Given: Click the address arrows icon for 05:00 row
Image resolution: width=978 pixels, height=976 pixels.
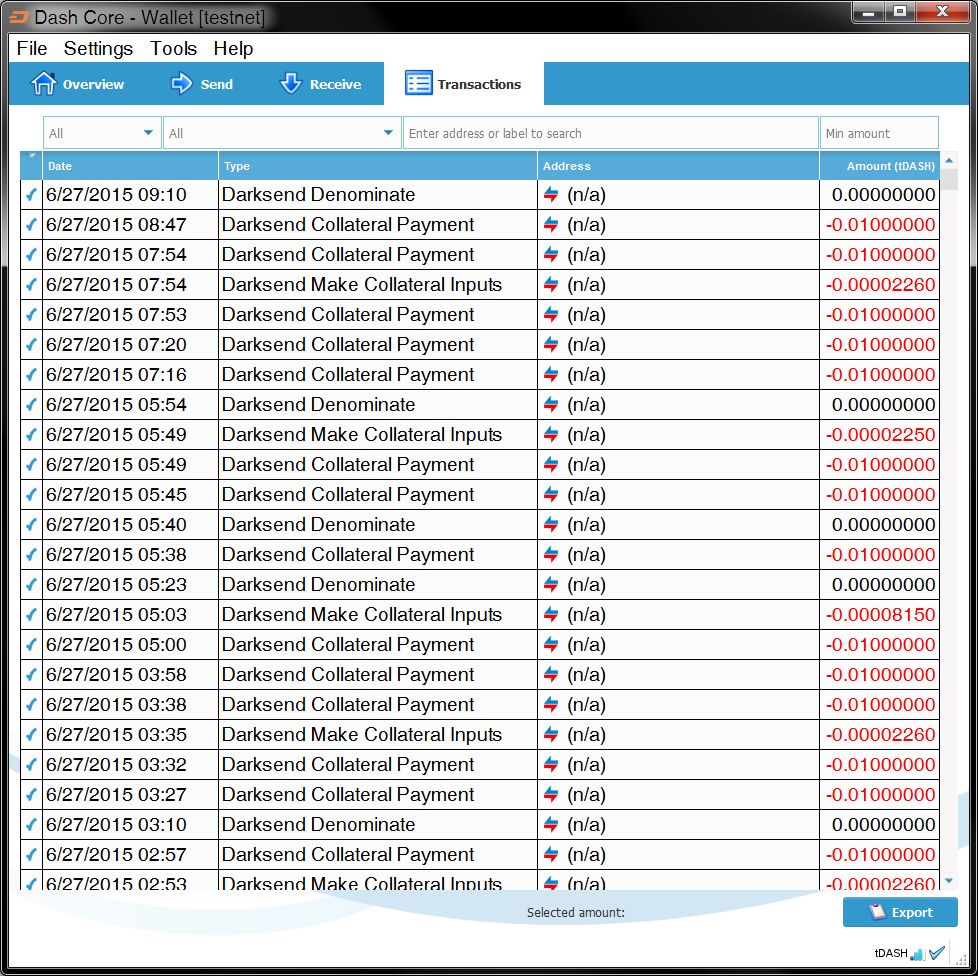Looking at the screenshot, I should tap(551, 644).
